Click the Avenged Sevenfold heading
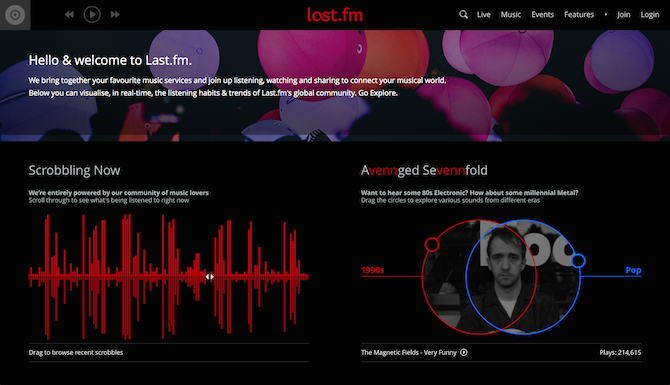The width and height of the screenshot is (670, 385). pyautogui.click(x=424, y=170)
